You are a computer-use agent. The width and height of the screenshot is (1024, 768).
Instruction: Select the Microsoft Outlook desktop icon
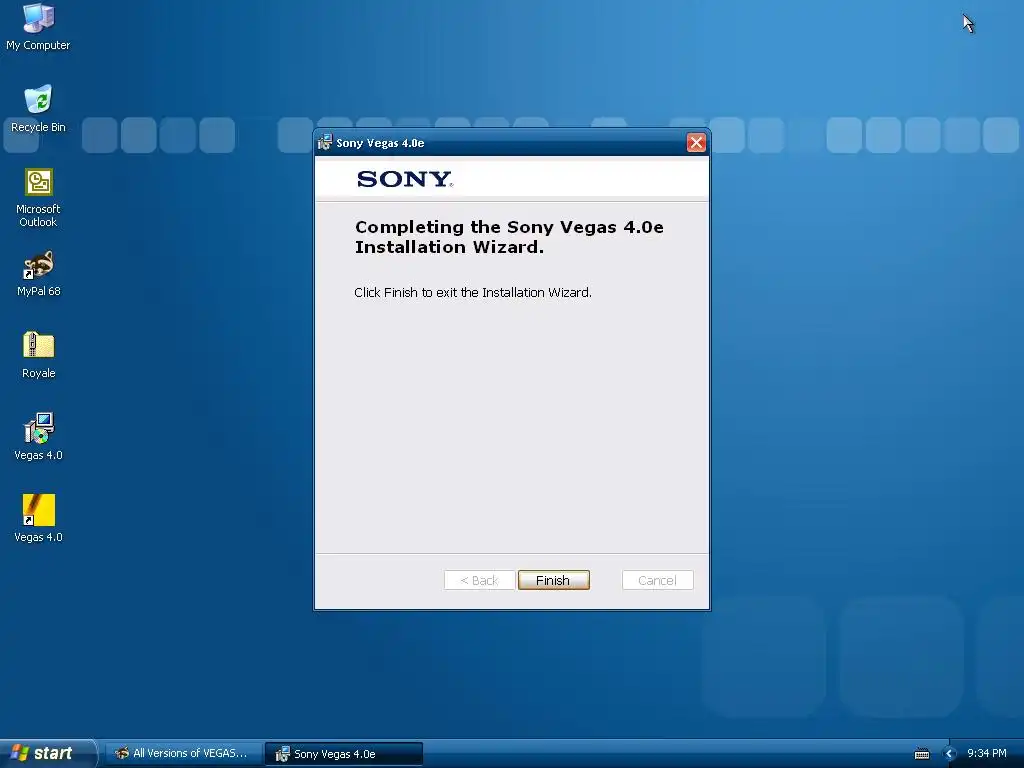point(38,198)
